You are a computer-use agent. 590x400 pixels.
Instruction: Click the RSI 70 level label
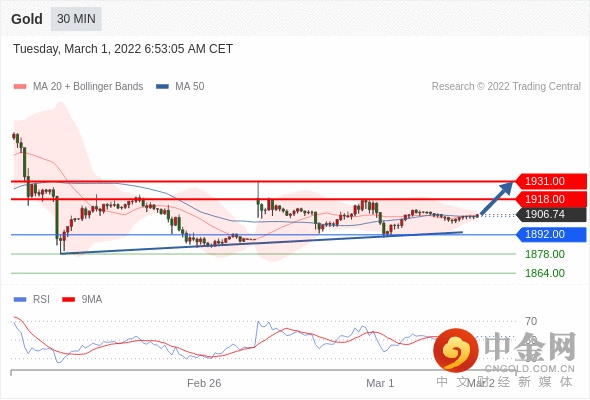[531, 321]
